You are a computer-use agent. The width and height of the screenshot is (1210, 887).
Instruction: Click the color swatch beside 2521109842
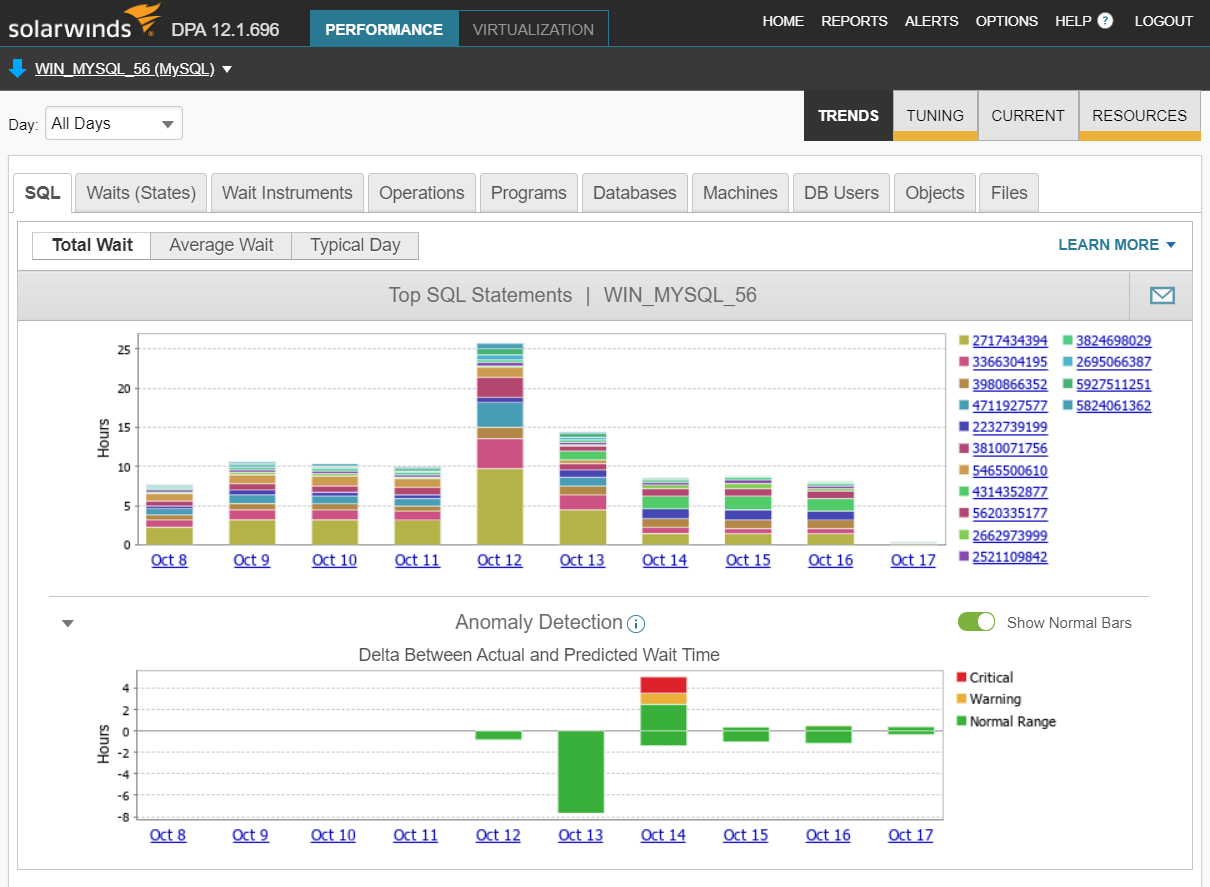pos(964,557)
